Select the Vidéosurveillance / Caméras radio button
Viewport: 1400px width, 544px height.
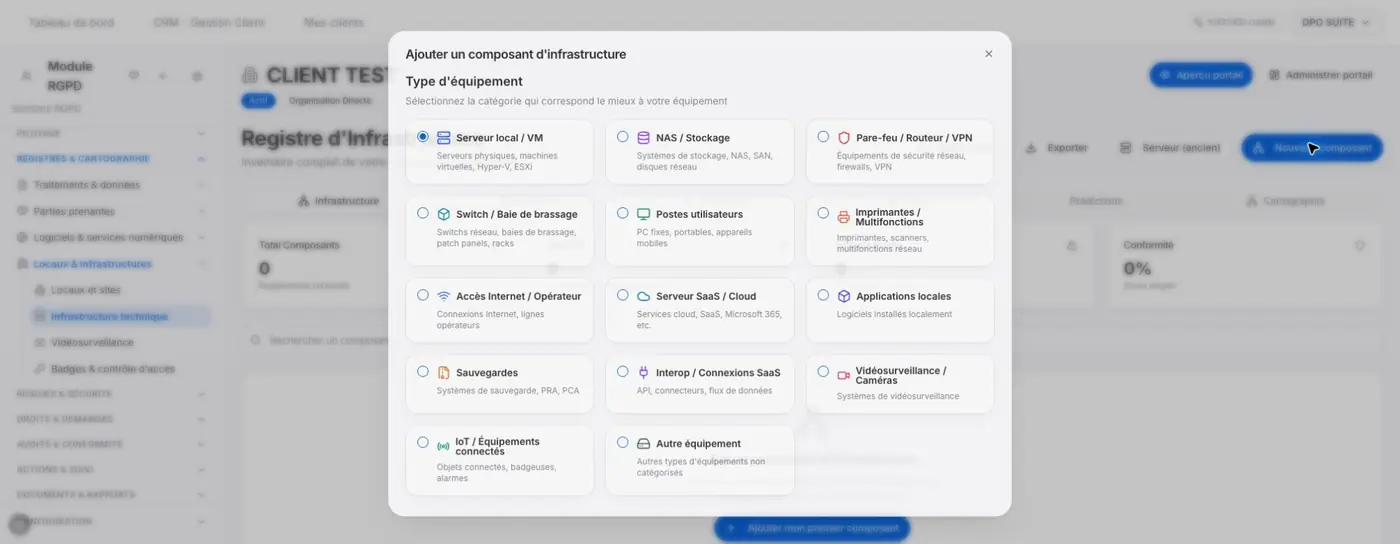pyautogui.click(x=823, y=371)
